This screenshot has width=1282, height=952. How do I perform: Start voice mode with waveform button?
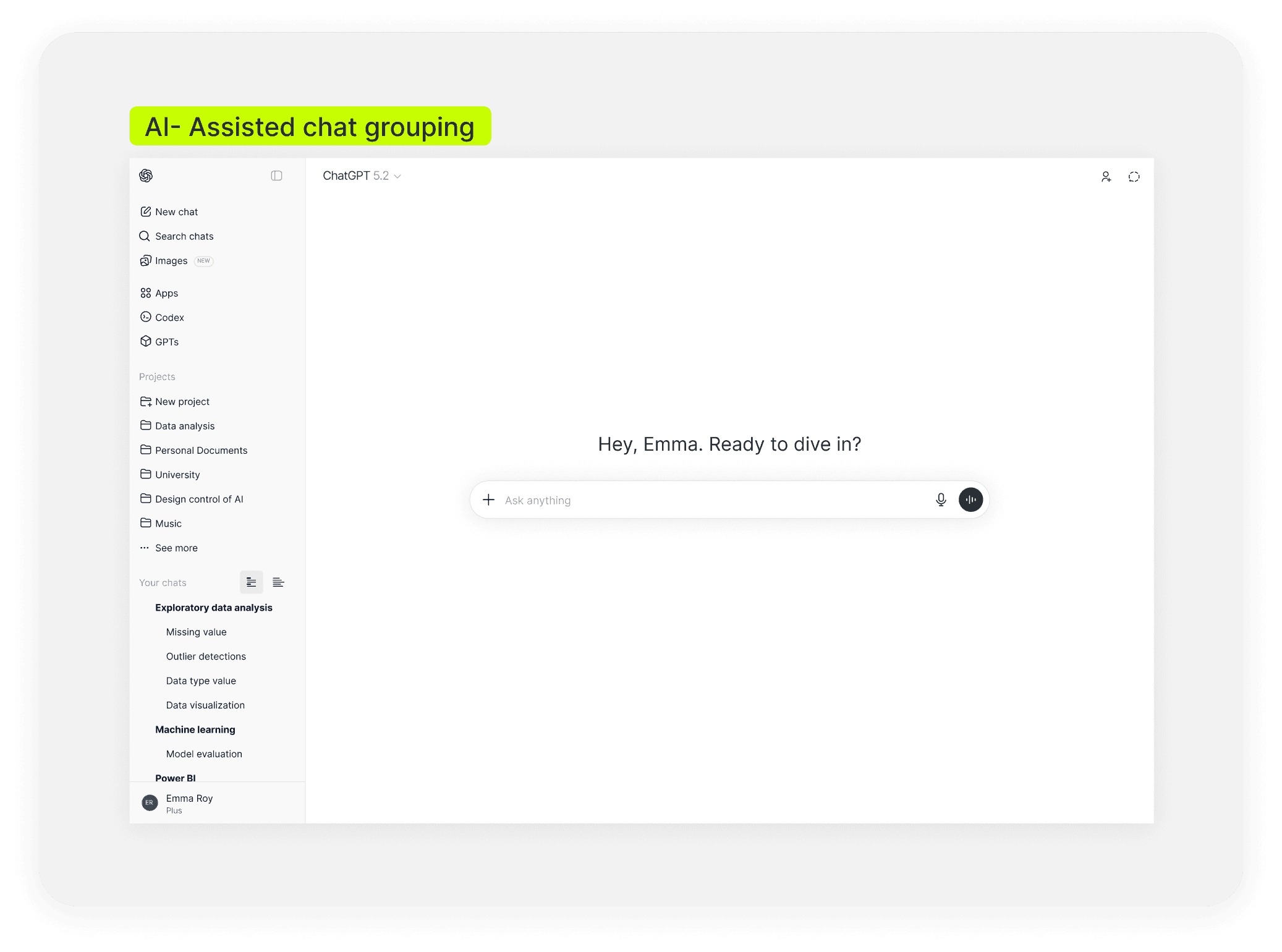(x=970, y=499)
